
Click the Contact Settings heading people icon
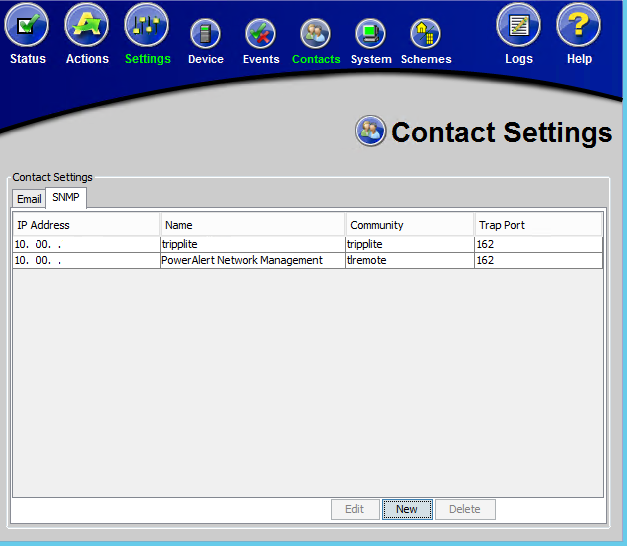[371, 131]
